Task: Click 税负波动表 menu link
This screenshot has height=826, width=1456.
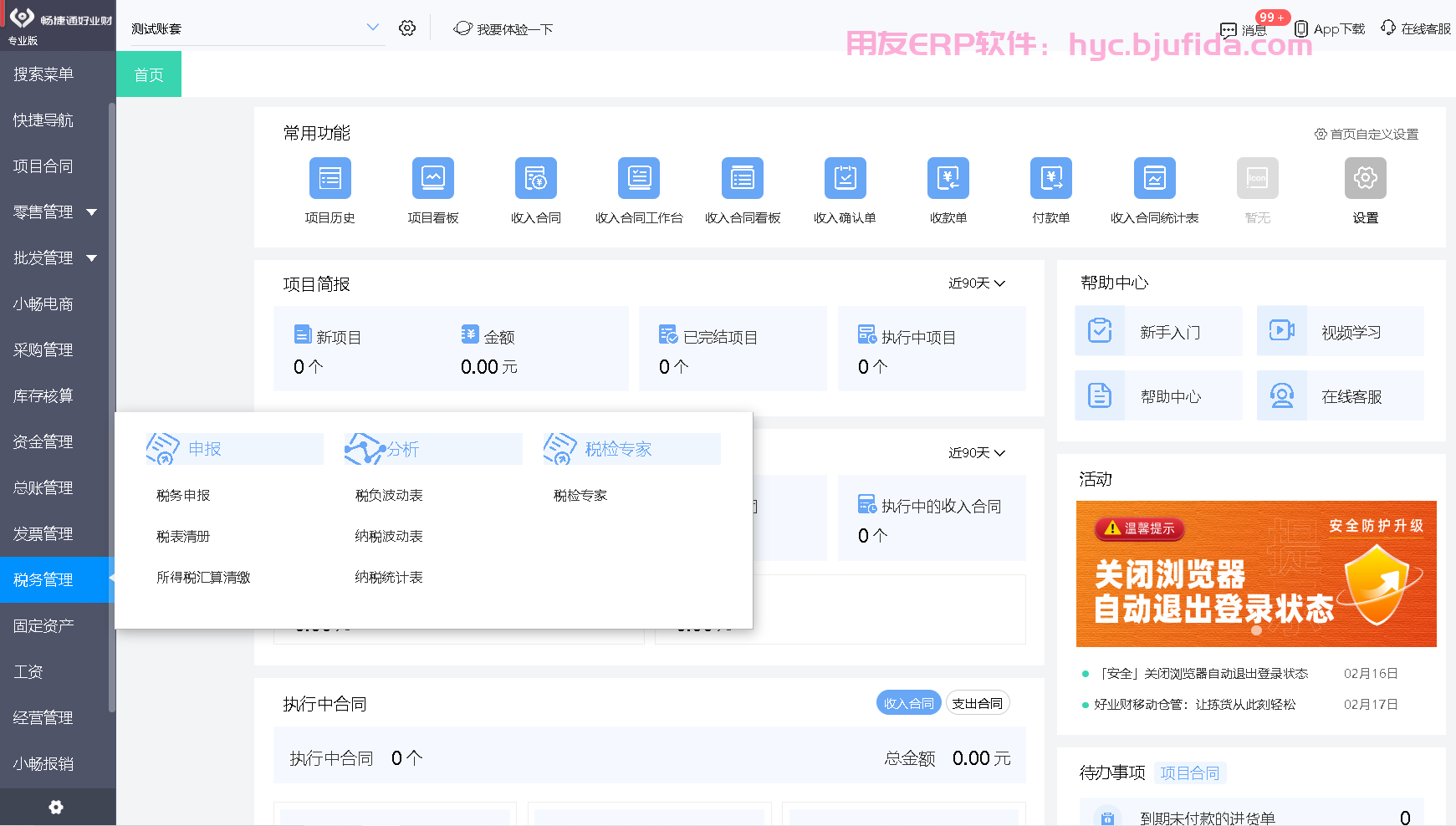Action: (x=389, y=495)
